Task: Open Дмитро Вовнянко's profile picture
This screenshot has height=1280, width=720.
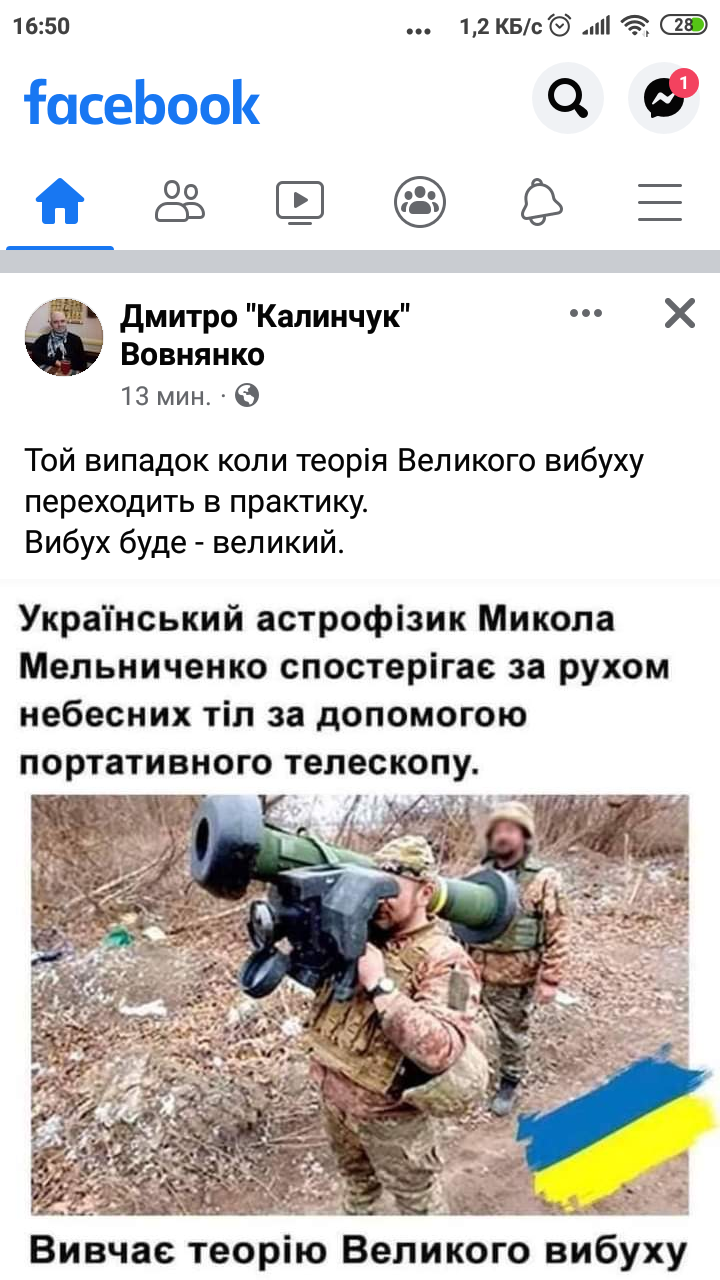Action: point(64,336)
